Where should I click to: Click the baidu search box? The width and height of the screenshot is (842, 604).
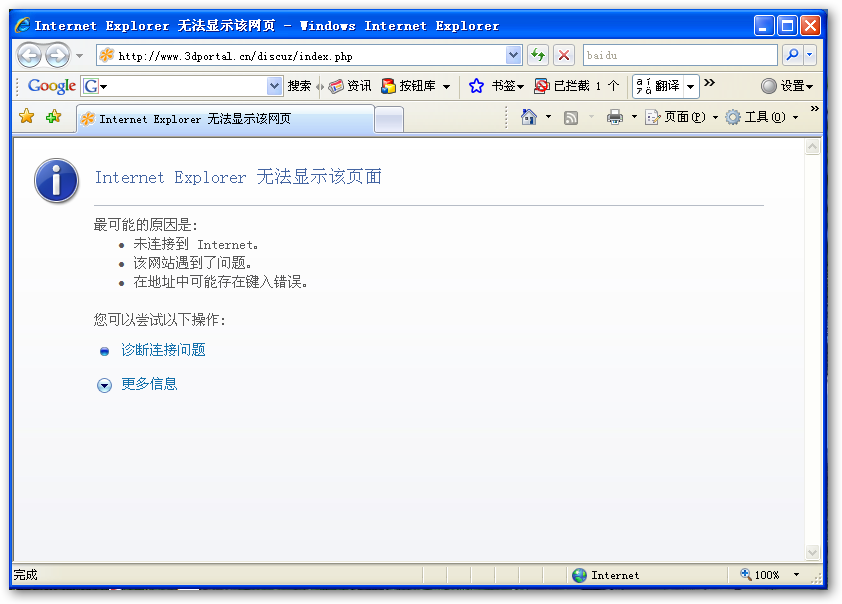680,55
